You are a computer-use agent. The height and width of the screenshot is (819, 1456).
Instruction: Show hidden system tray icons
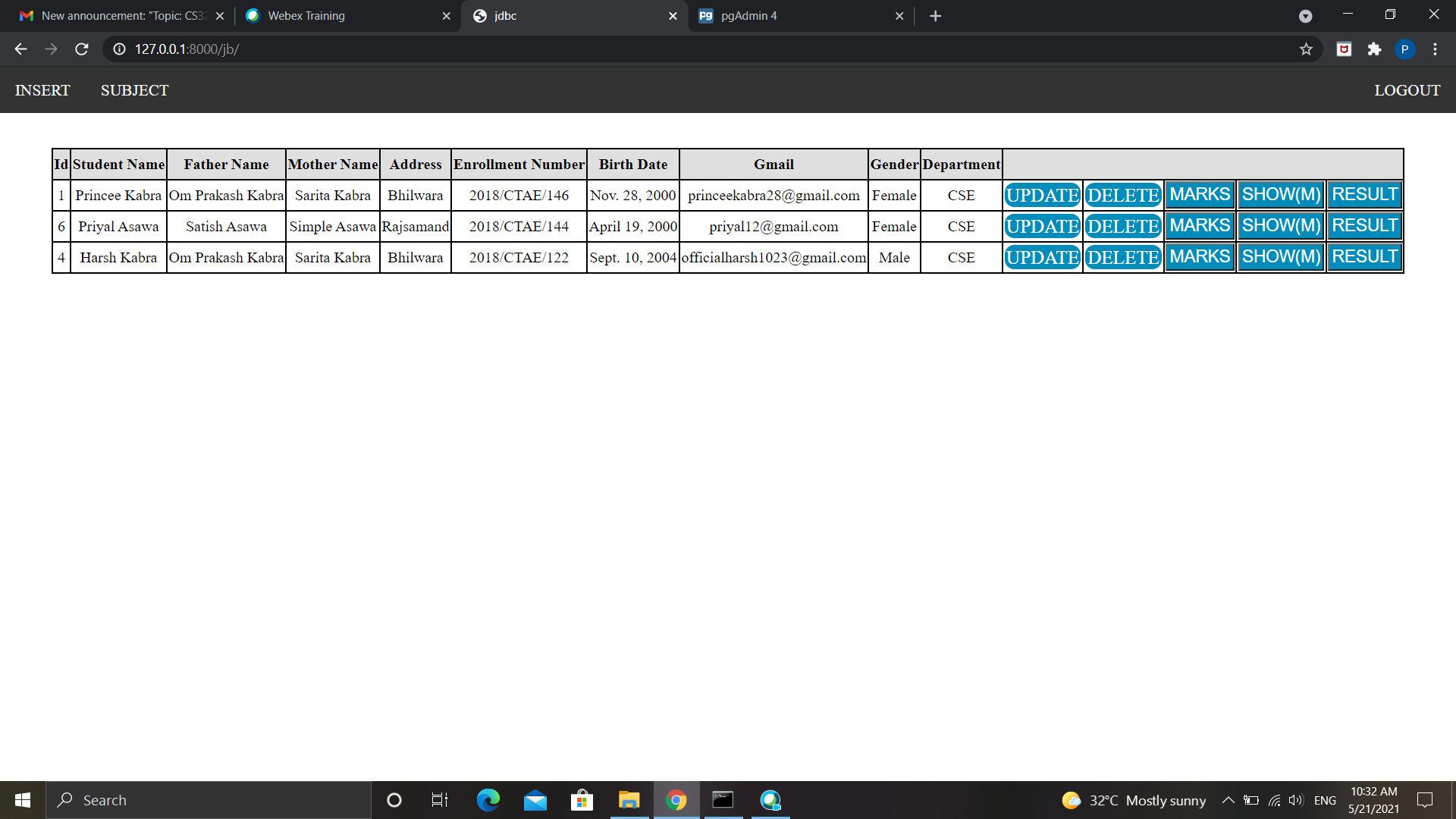tap(1228, 800)
